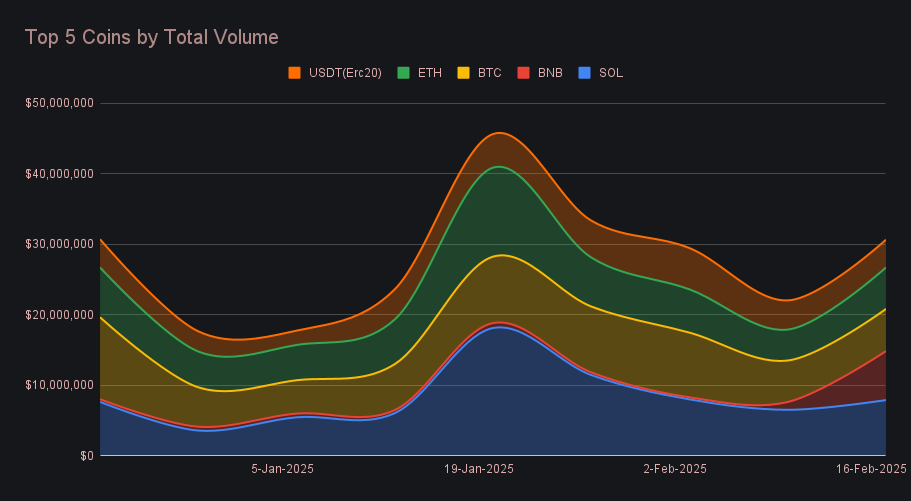Click the 2-Feb-2025 x-axis date label

[675, 469]
